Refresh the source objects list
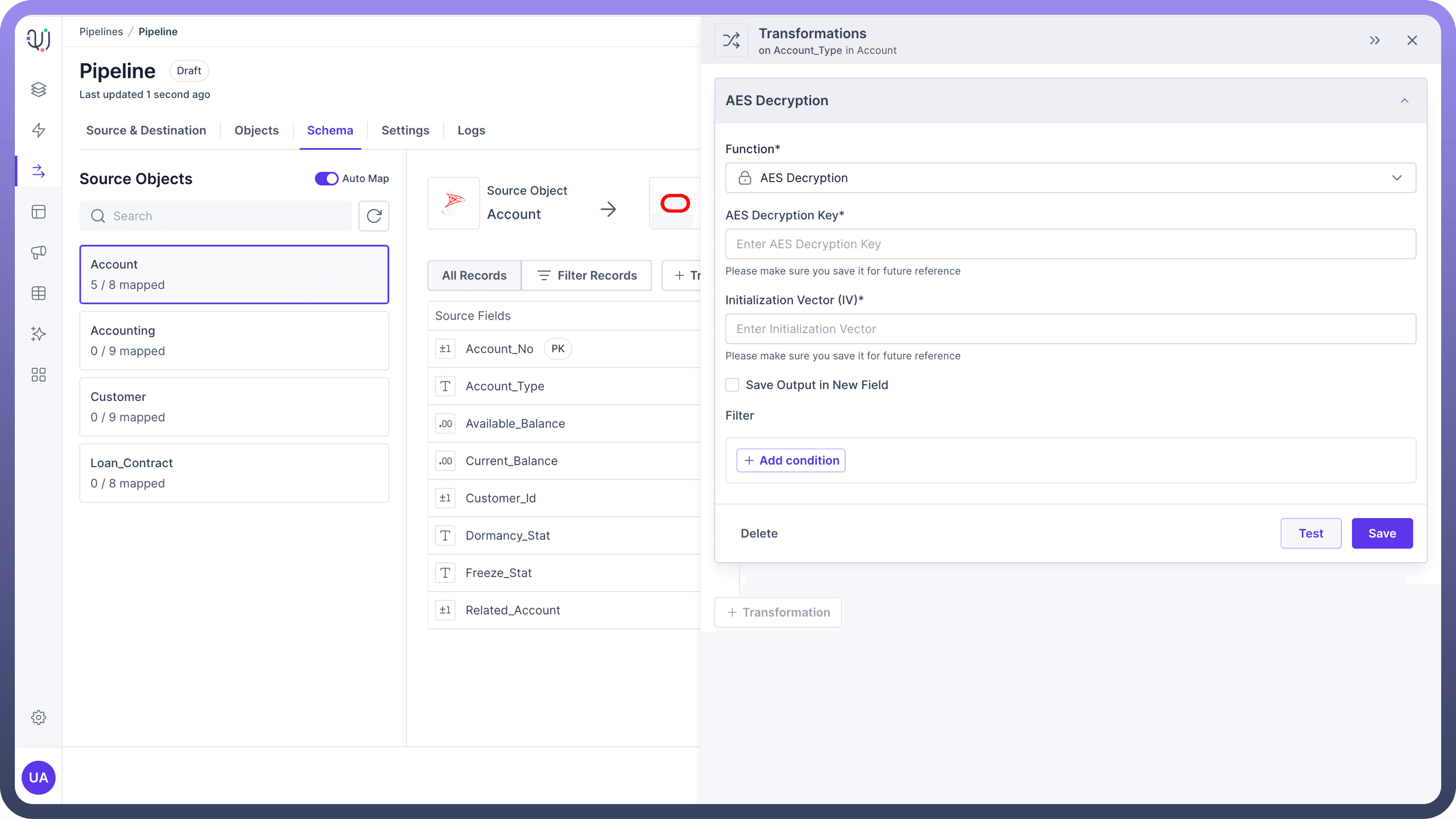Image resolution: width=1456 pixels, height=819 pixels. tap(374, 216)
